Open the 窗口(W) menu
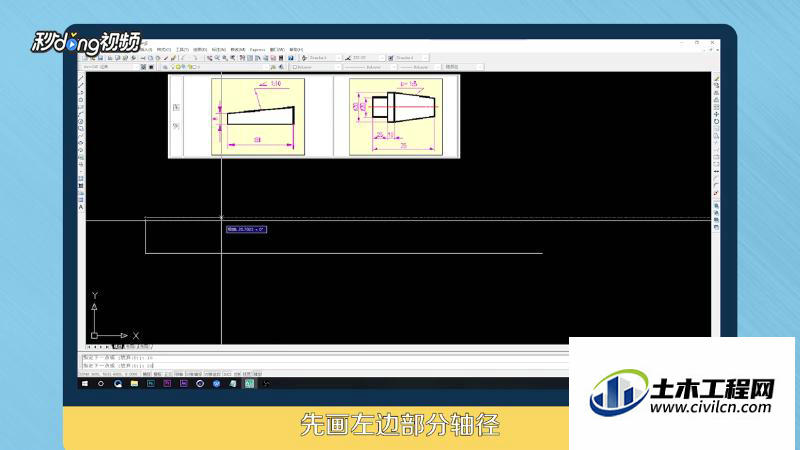Image resolution: width=800 pixels, height=450 pixels. click(277, 49)
